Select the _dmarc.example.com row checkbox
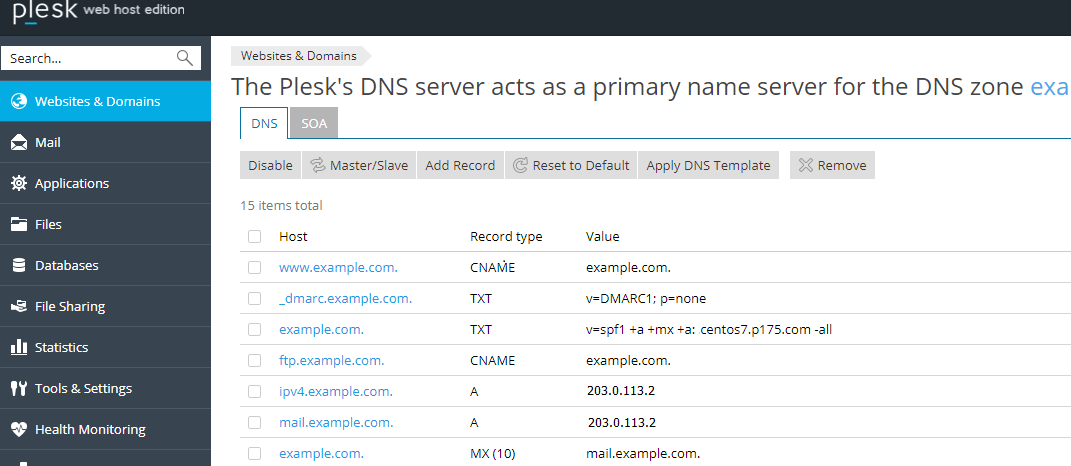This screenshot has height=466, width=1071. (255, 299)
